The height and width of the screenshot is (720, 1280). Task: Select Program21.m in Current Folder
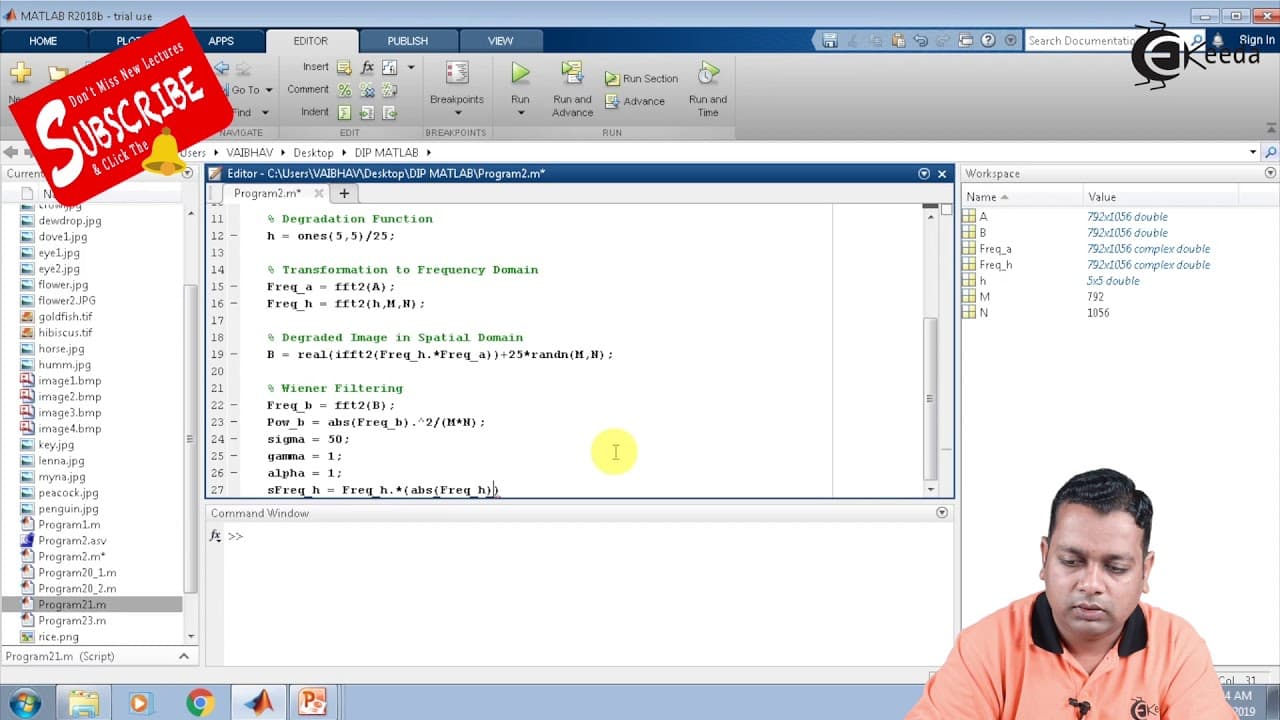pos(72,605)
